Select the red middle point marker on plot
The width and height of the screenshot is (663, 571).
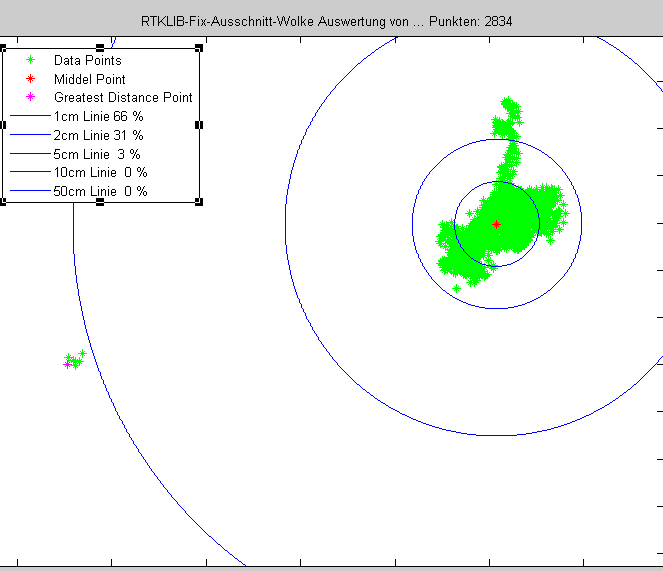(496, 224)
